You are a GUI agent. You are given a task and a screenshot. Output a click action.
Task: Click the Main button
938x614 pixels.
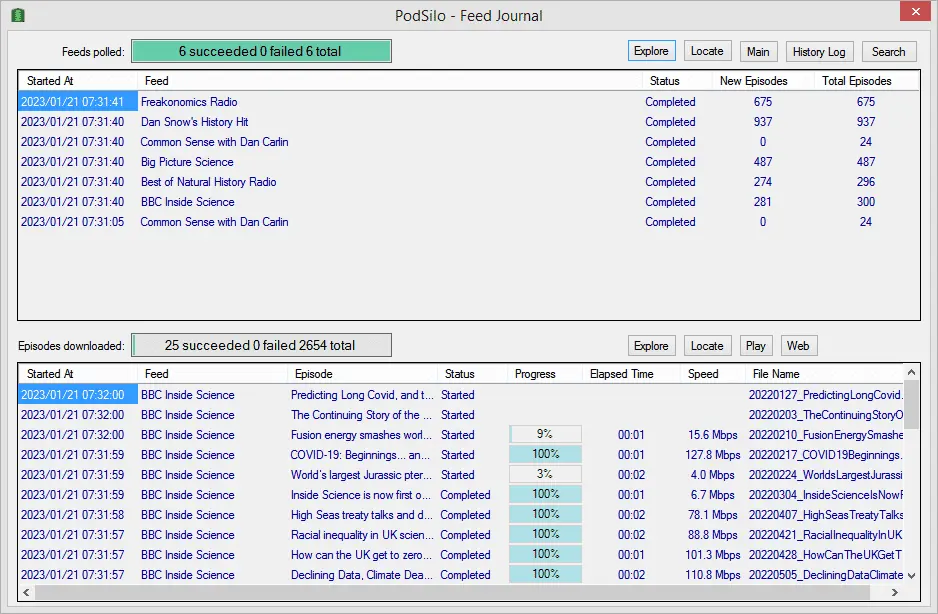758,52
